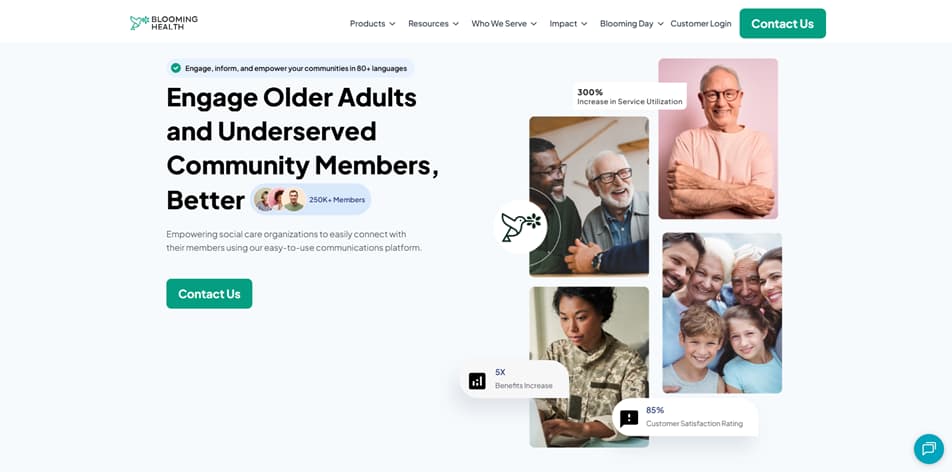Viewport: 952px width, 472px height.
Task: Expand the Blooming Day dropdown arrow
Action: [661, 24]
